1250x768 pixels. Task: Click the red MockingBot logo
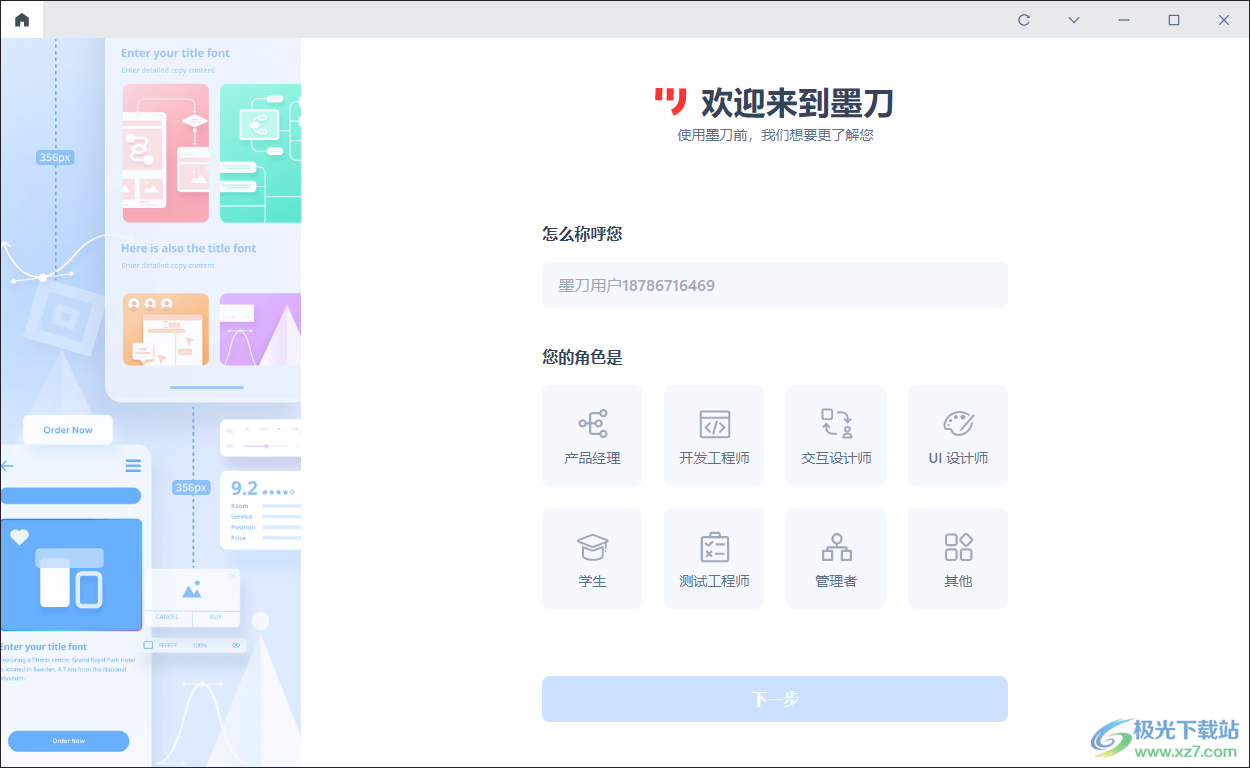(x=670, y=101)
